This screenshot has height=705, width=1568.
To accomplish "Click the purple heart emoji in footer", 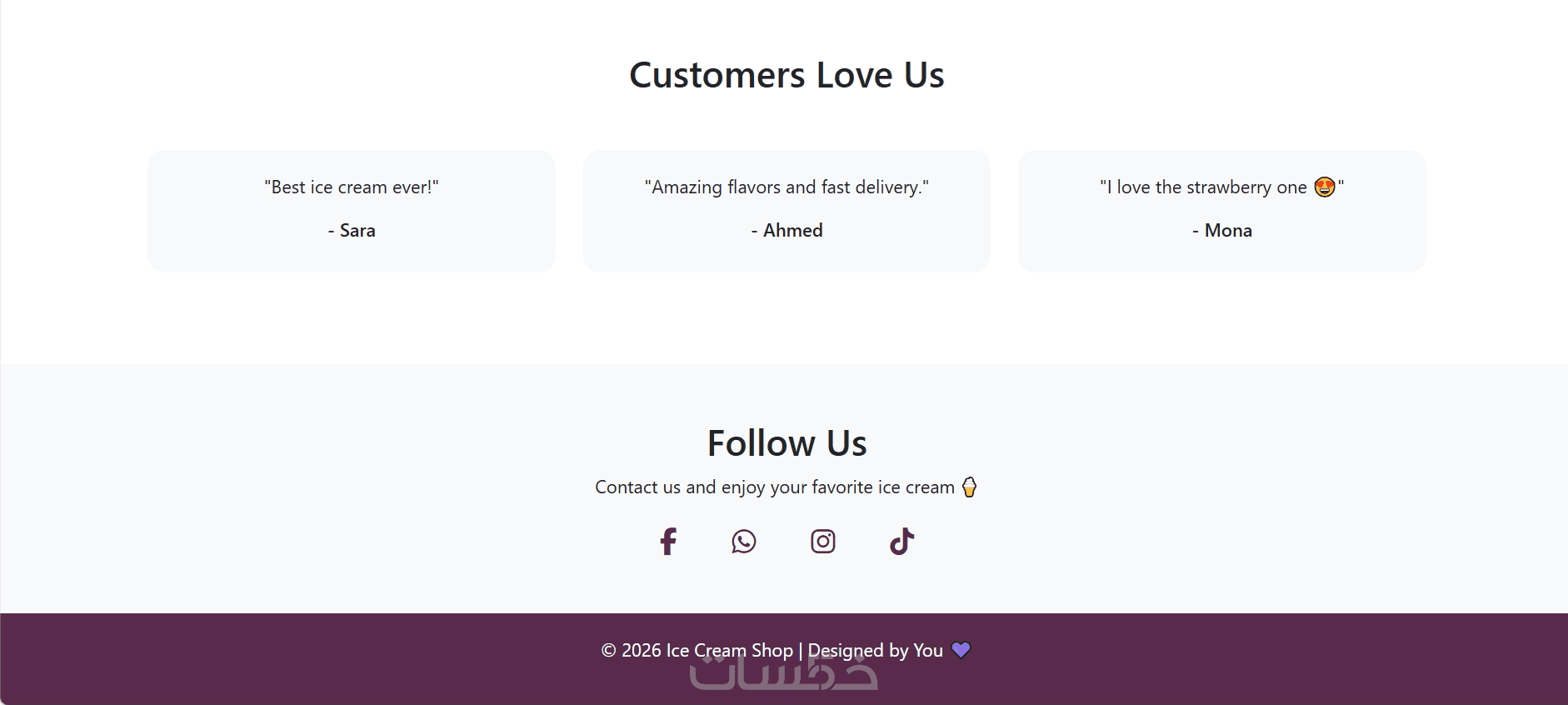I will pyautogui.click(x=961, y=650).
